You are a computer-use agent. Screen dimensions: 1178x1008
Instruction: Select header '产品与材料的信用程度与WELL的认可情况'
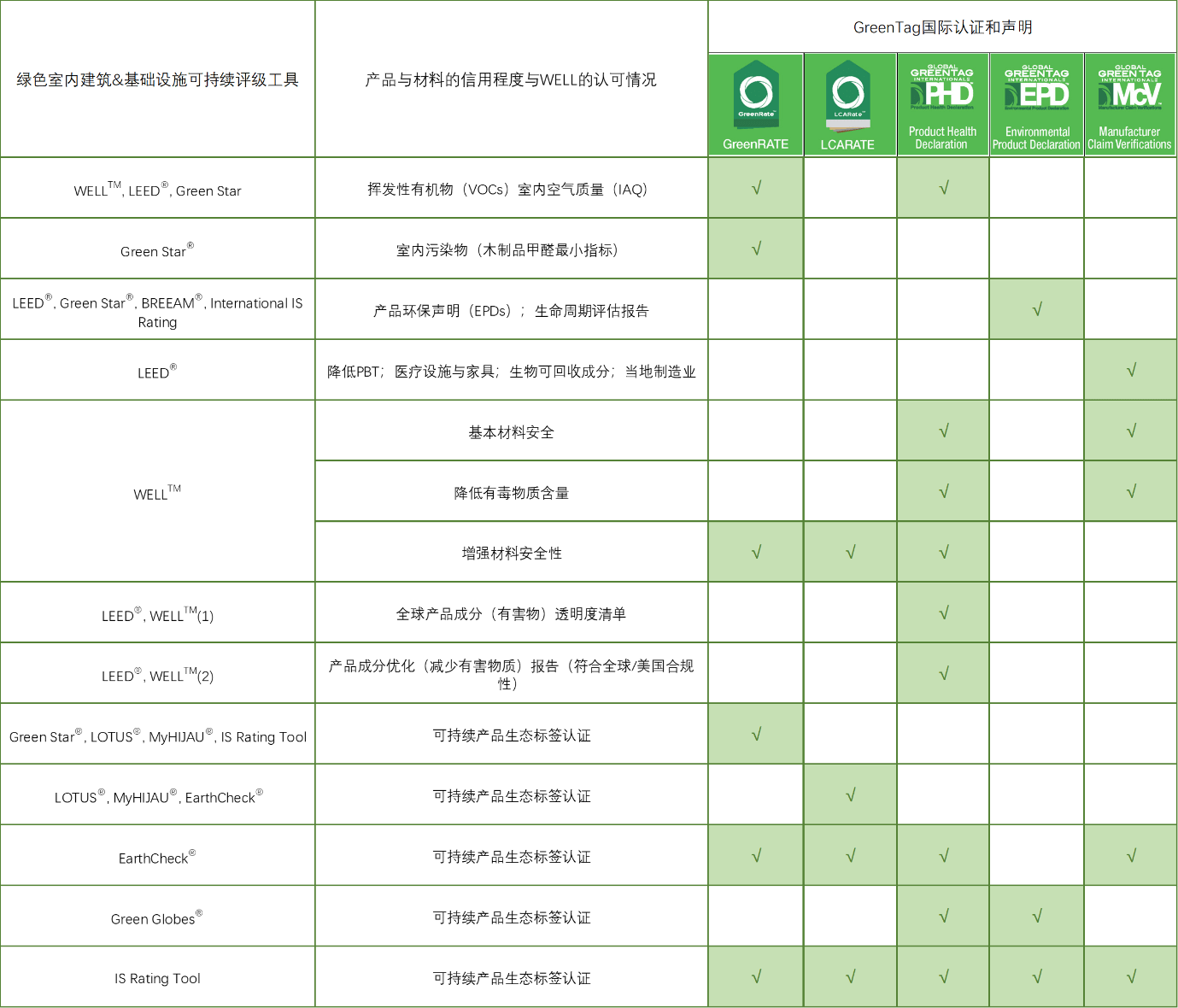coord(511,79)
